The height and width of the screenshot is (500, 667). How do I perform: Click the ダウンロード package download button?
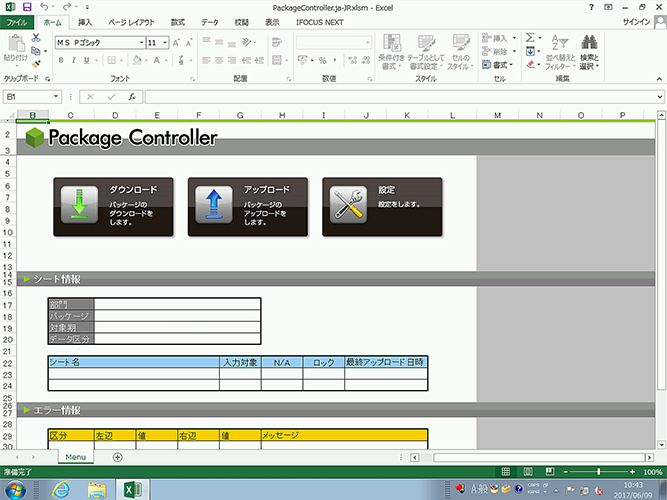[113, 207]
